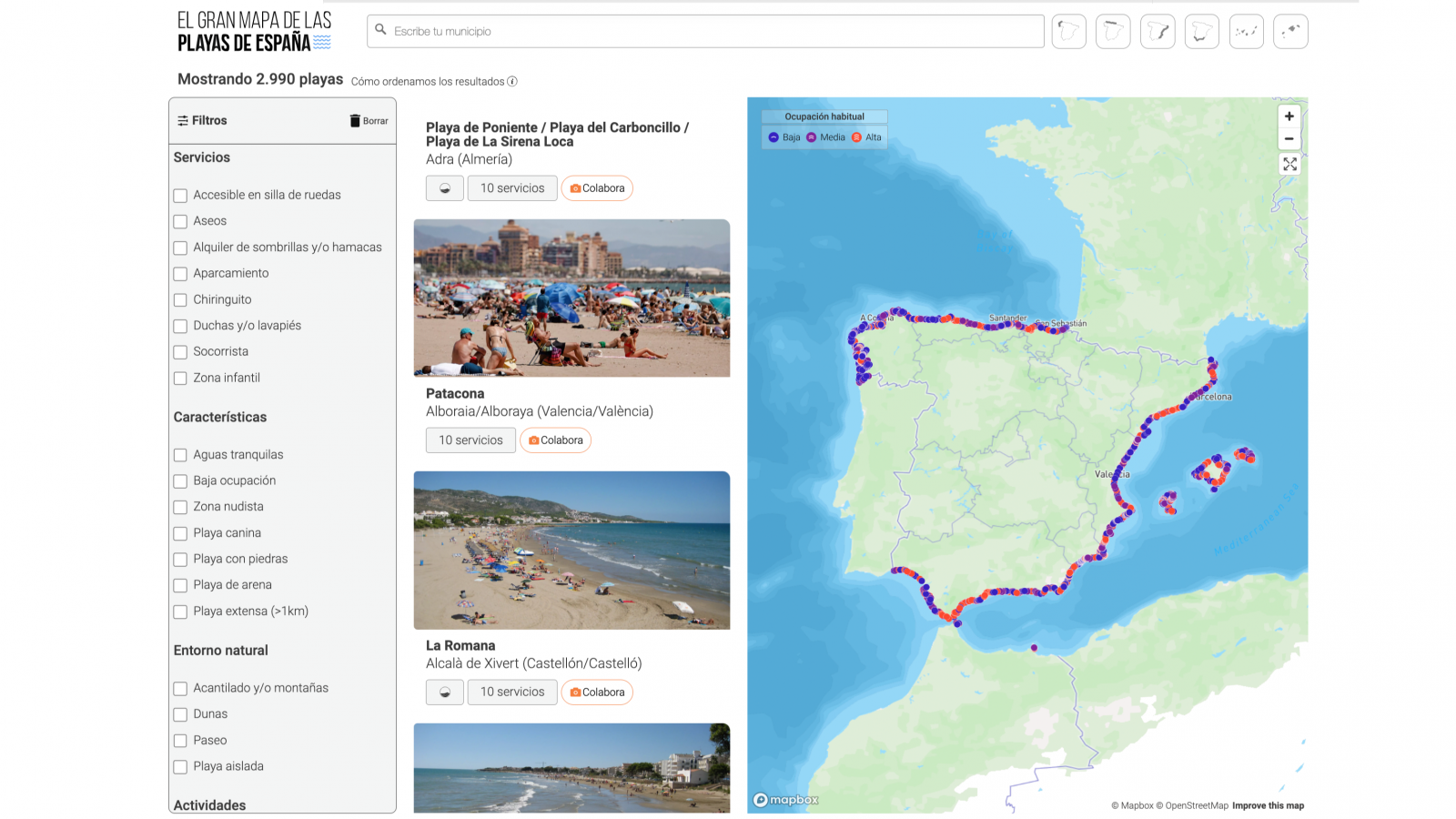The width and height of the screenshot is (1456, 819).
Task: Select the northern Cantabrian coast region icon
Action: [1113, 31]
